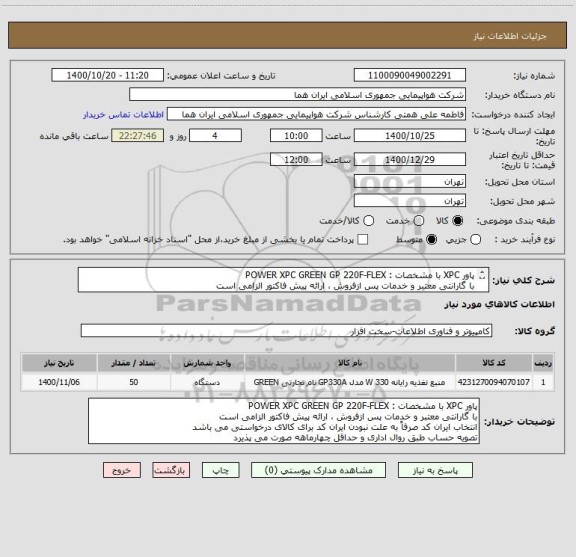576x557 pixels.
Task: Click the price validity time 12:00 field
Action: click(x=296, y=159)
